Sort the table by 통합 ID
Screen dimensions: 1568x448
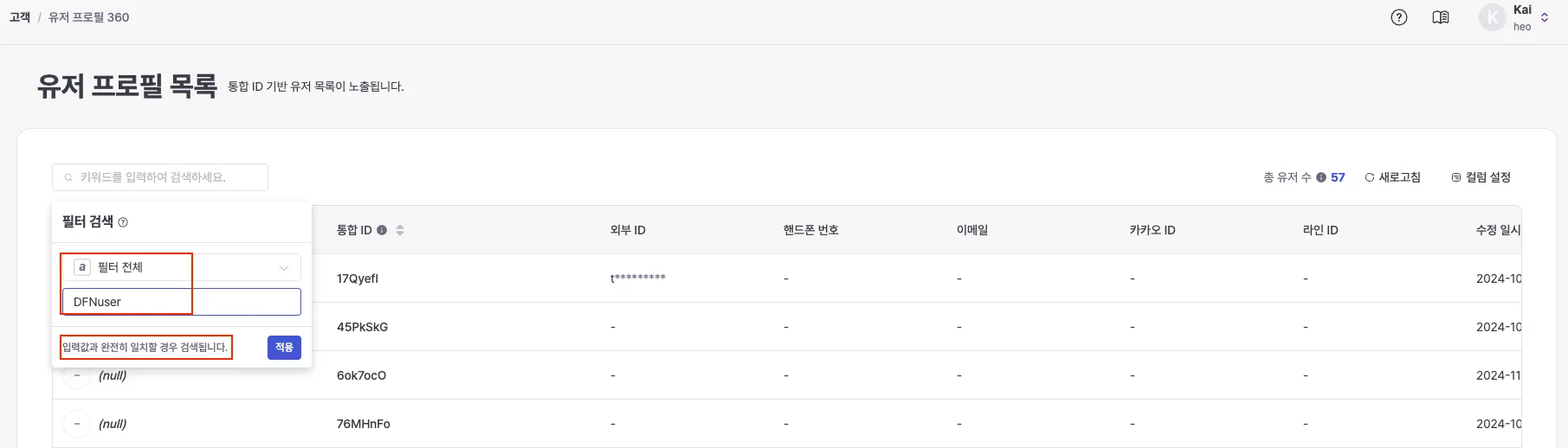pos(400,230)
